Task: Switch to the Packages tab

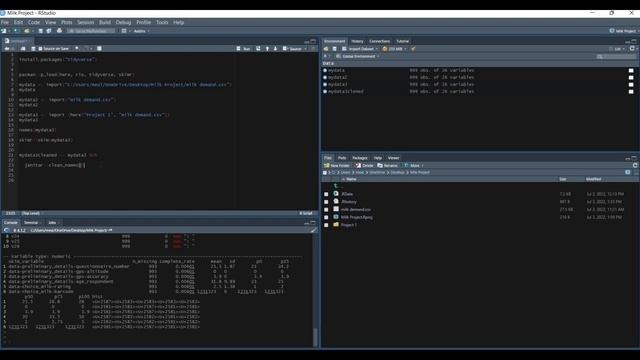Action: coord(360,158)
